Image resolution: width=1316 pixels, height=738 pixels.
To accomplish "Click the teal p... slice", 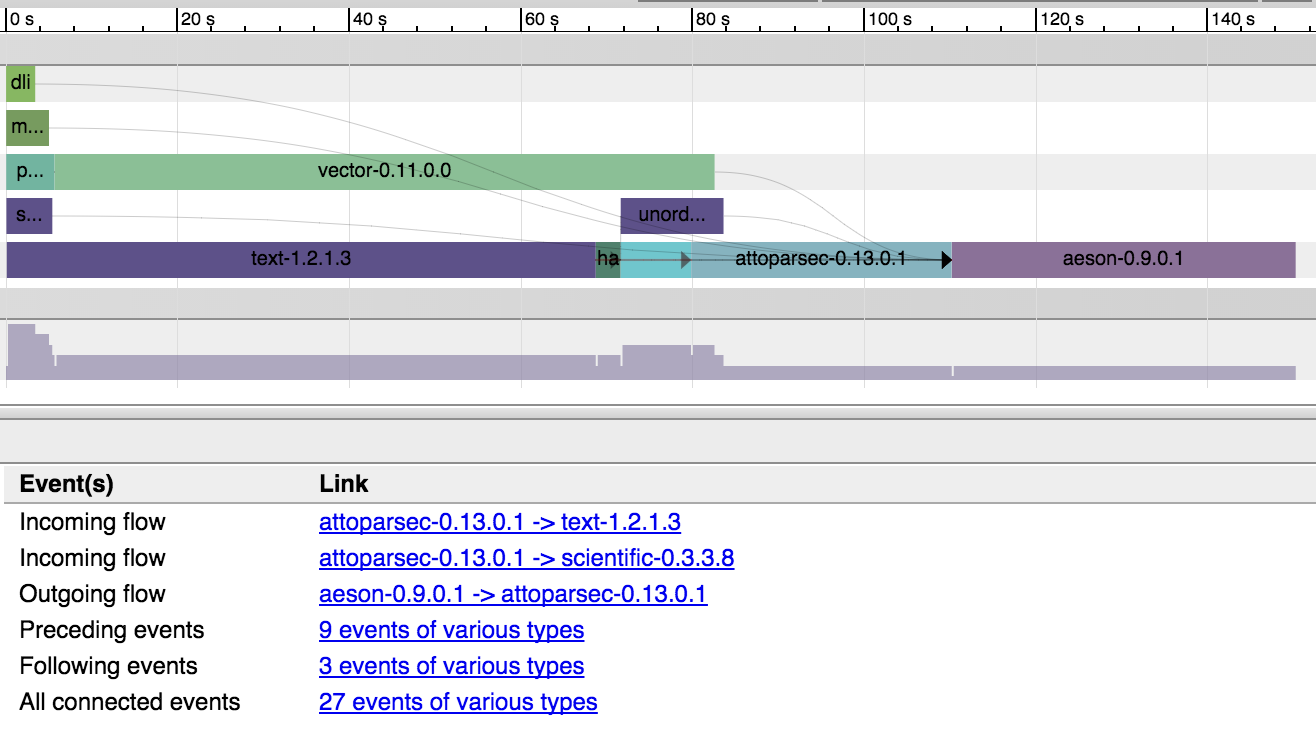I will point(30,172).
